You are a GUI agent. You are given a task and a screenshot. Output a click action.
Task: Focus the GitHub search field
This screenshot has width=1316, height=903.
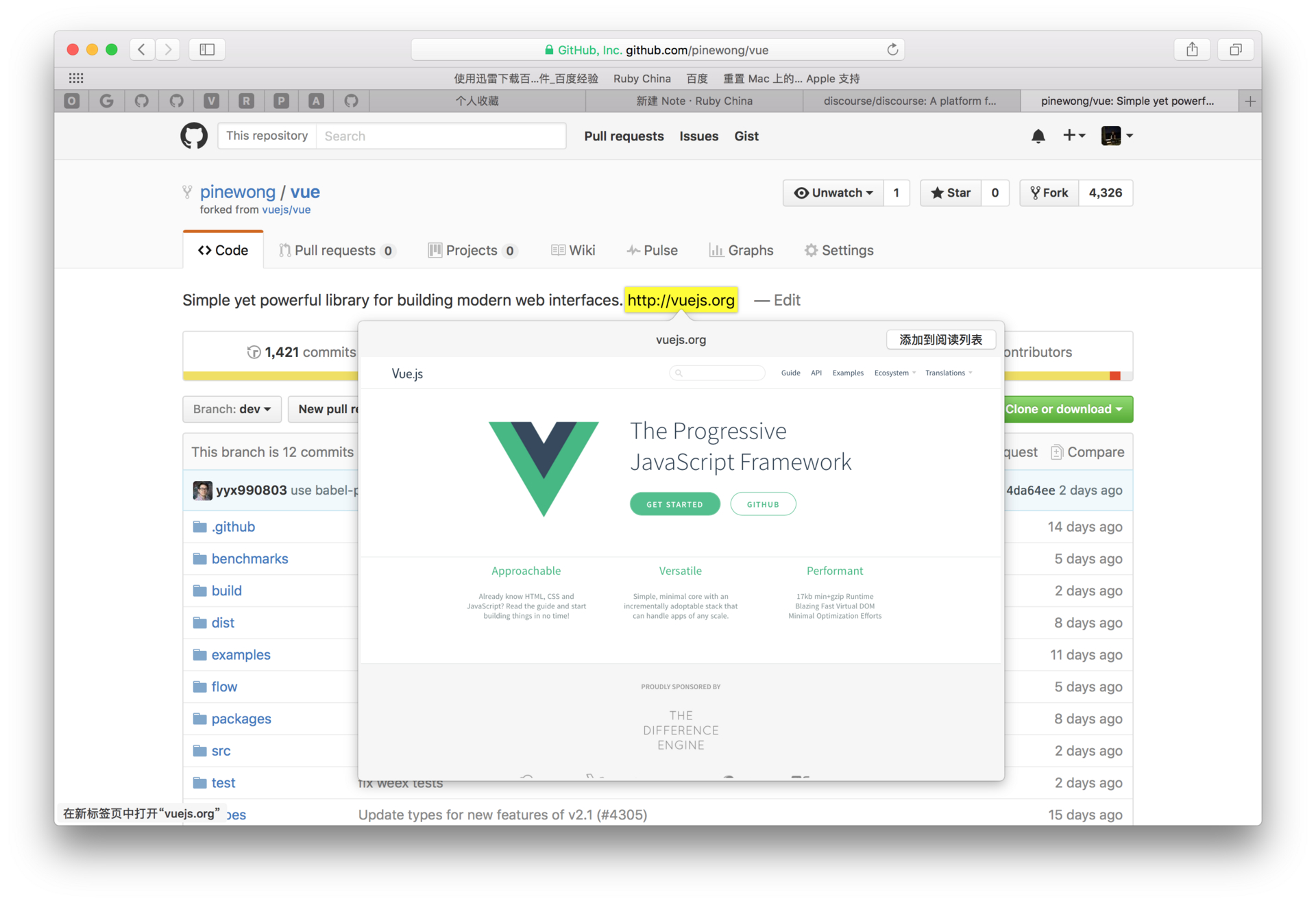click(441, 136)
